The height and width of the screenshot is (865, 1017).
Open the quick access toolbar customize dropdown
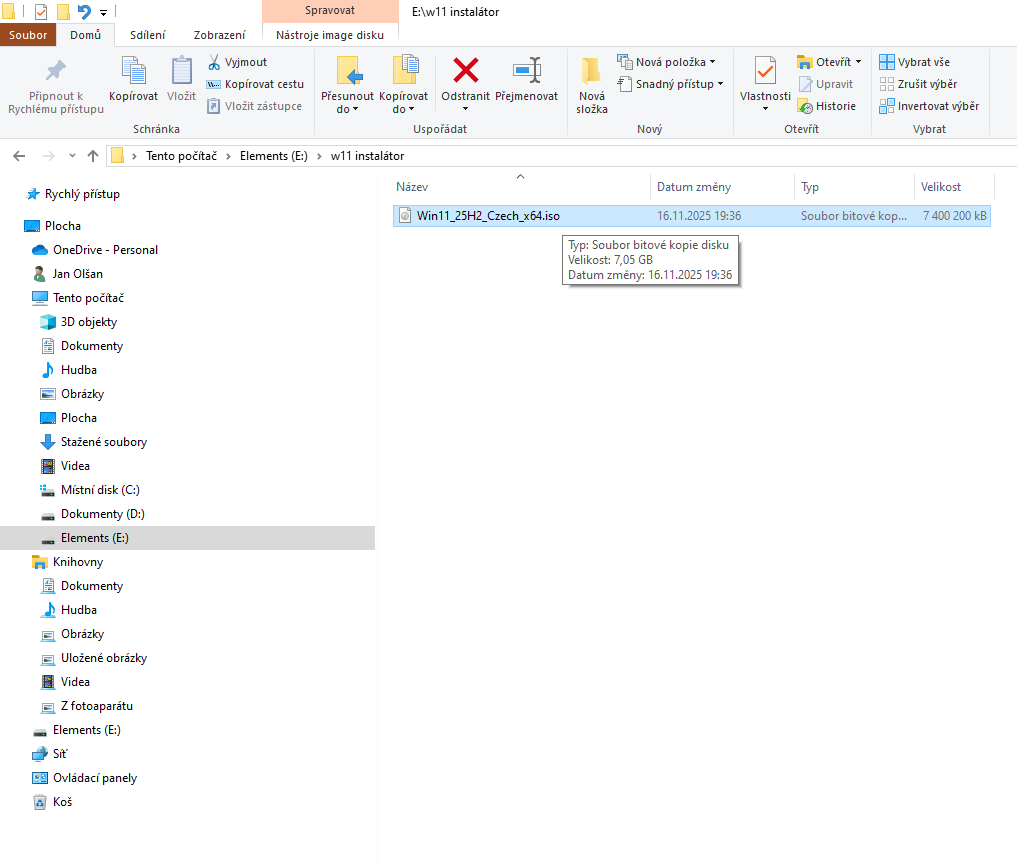(x=103, y=12)
